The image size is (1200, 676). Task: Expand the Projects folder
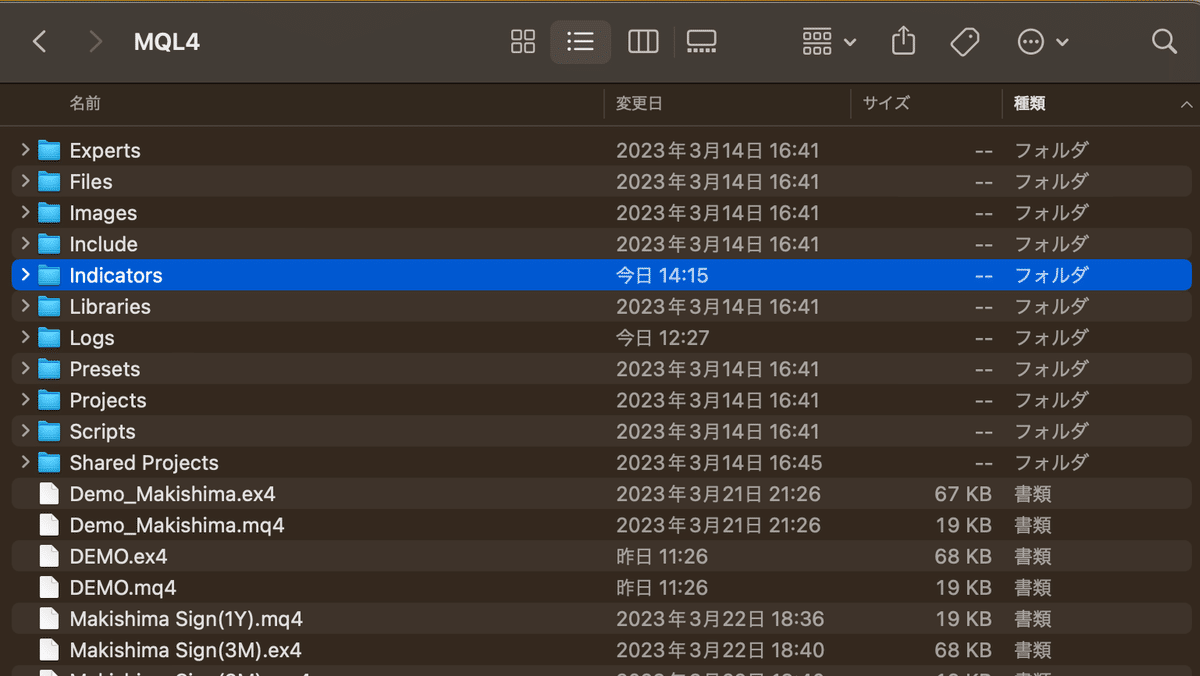(25, 400)
